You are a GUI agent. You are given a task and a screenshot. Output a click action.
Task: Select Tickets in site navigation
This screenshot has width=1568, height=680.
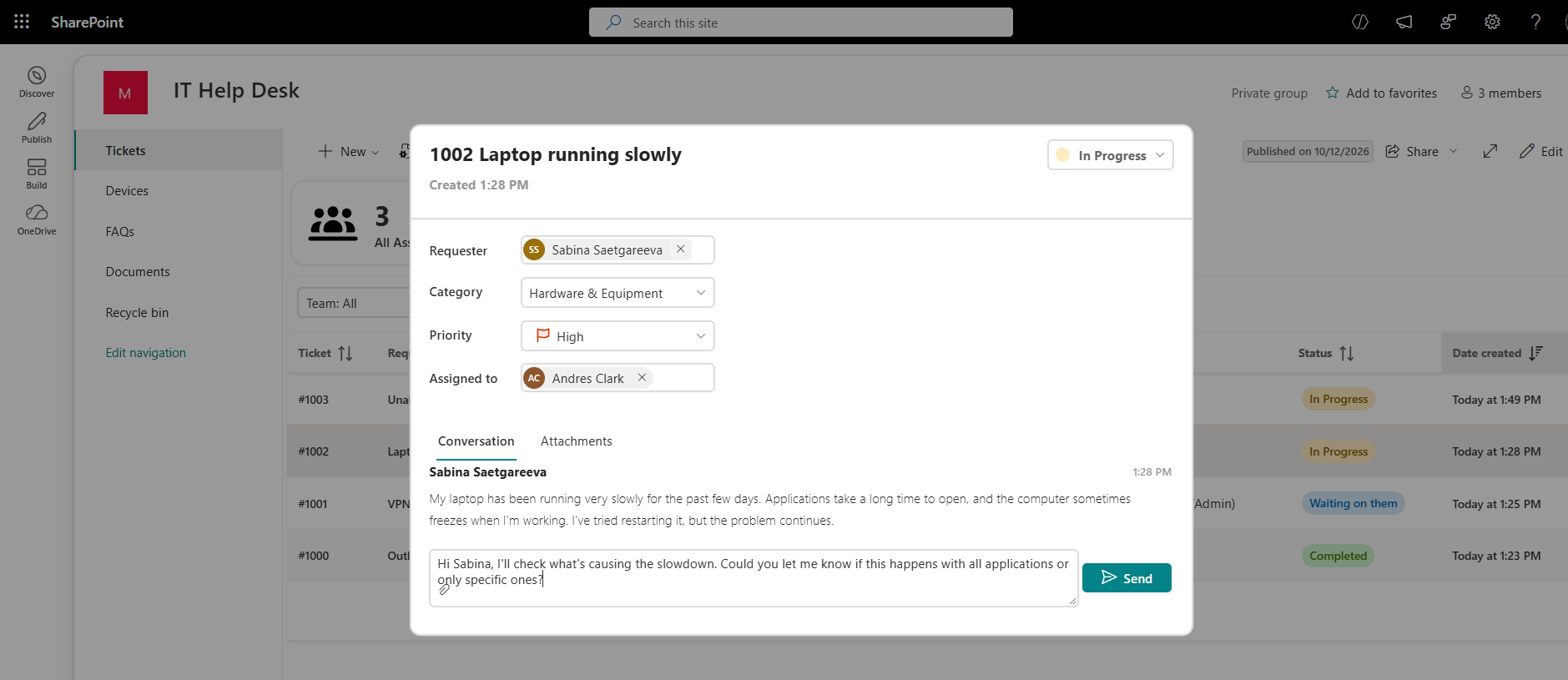178,150
